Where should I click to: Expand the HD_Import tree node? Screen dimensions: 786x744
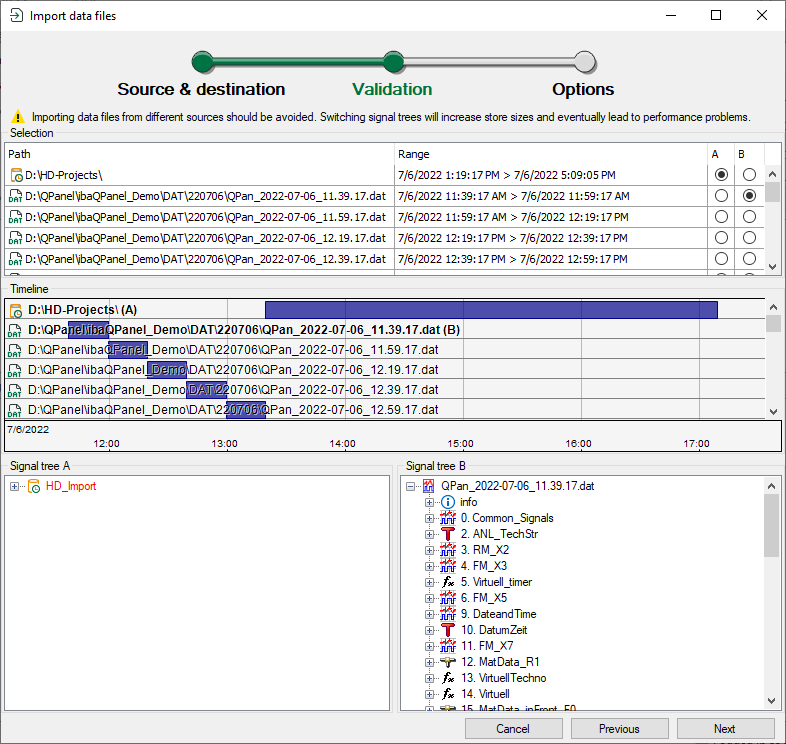[15, 486]
